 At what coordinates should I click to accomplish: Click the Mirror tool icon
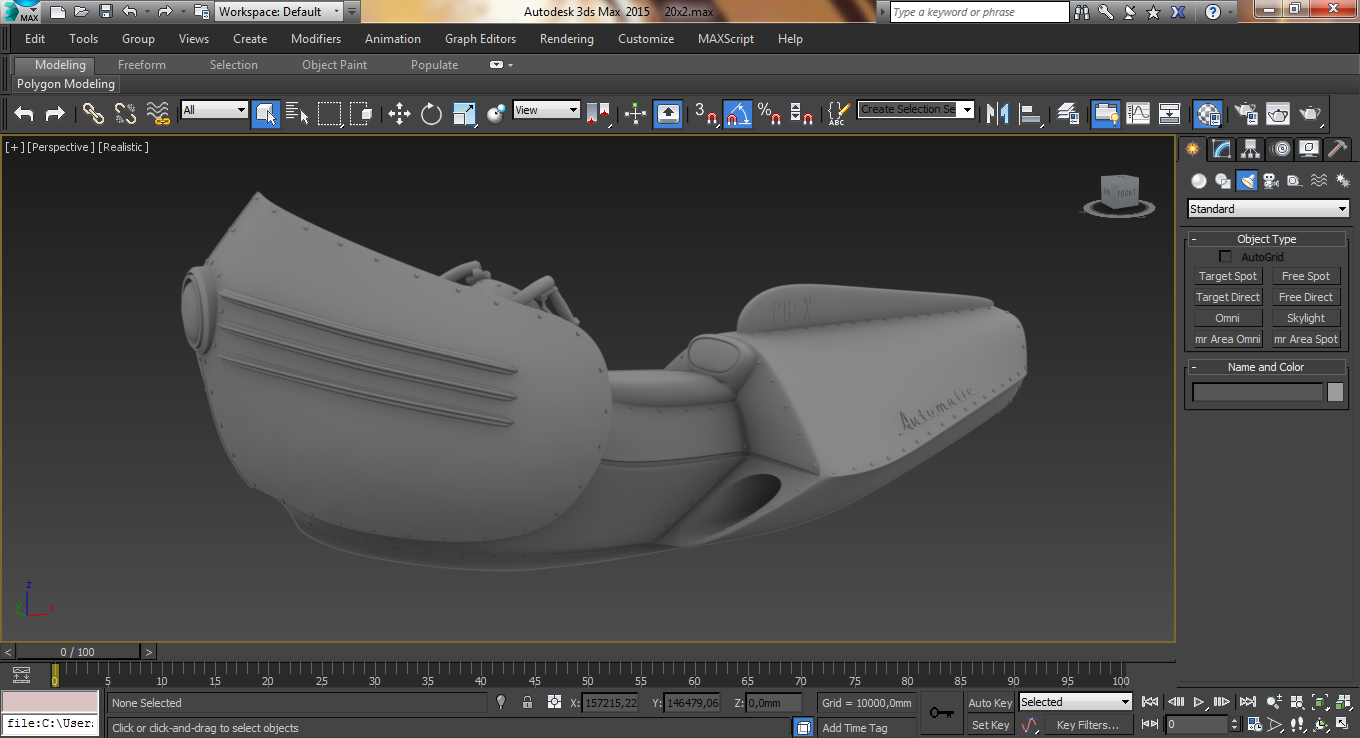click(x=997, y=113)
